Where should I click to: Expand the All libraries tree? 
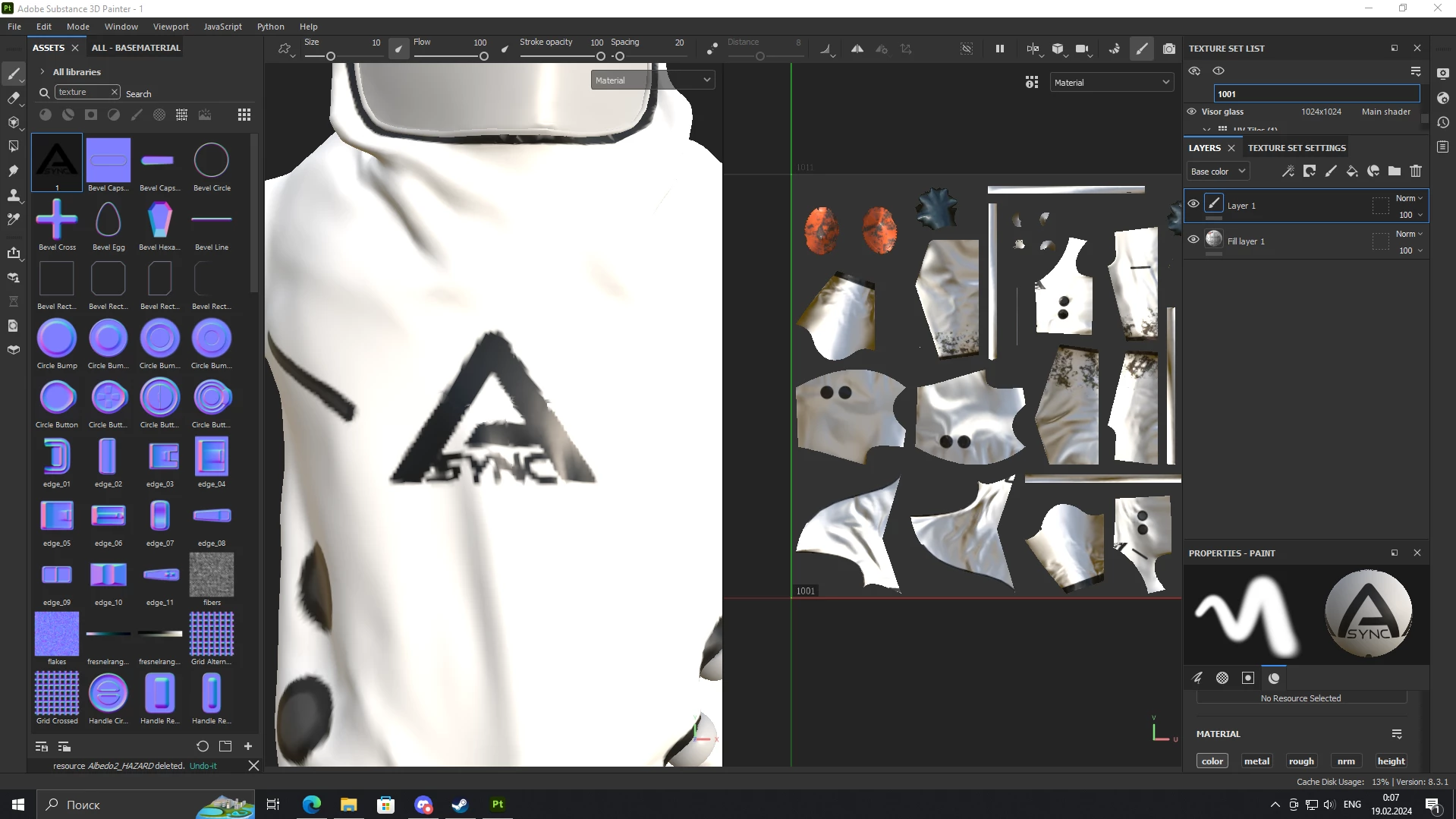tap(42, 72)
